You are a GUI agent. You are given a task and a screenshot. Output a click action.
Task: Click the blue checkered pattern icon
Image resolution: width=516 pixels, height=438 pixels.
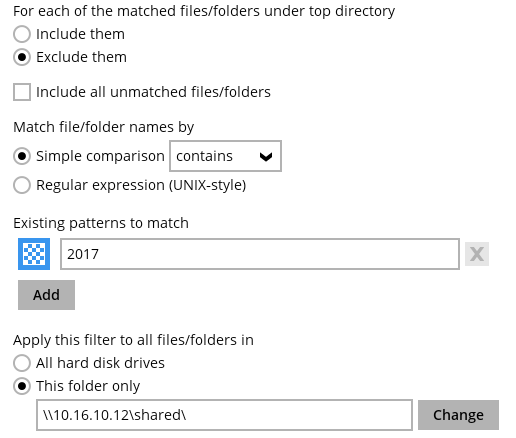(34, 254)
